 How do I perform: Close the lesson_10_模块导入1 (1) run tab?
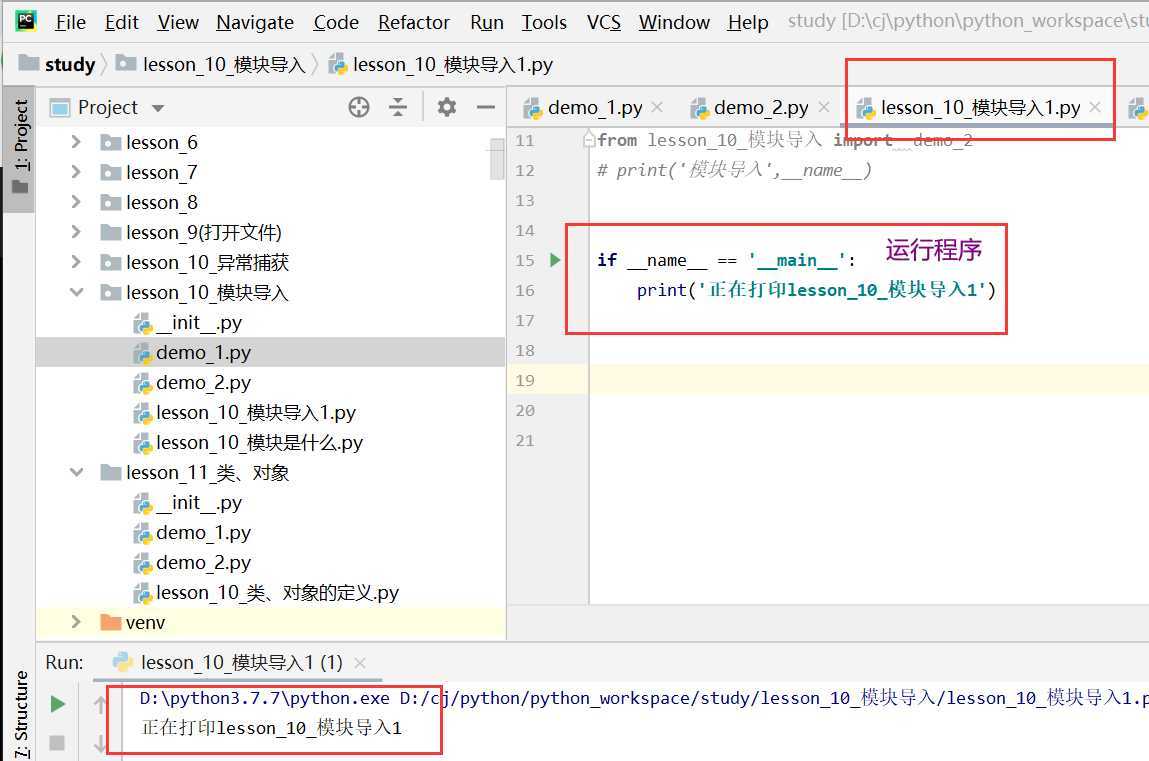click(x=360, y=663)
